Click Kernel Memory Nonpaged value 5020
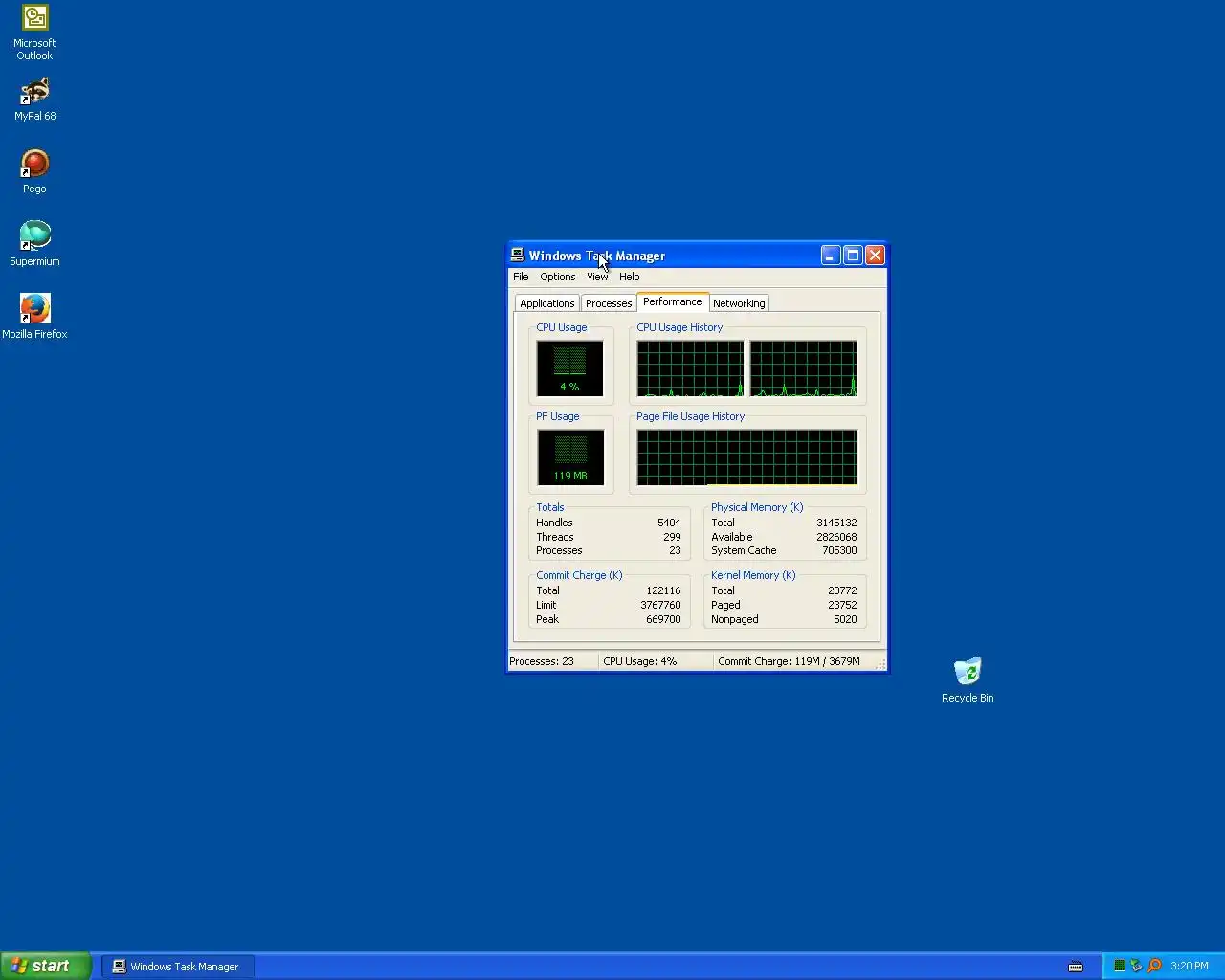Screen dimensions: 1225x980 pyautogui.click(x=845, y=619)
